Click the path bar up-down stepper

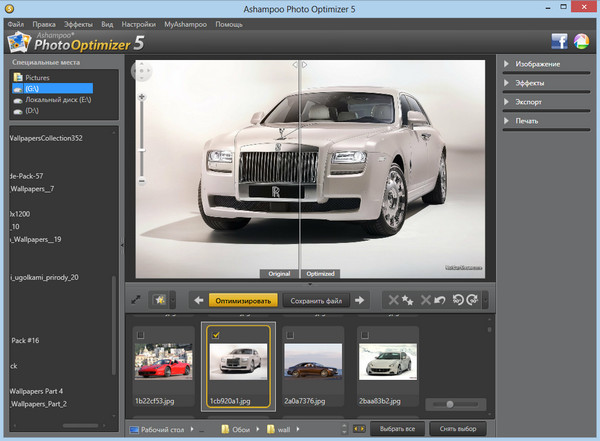(344, 429)
